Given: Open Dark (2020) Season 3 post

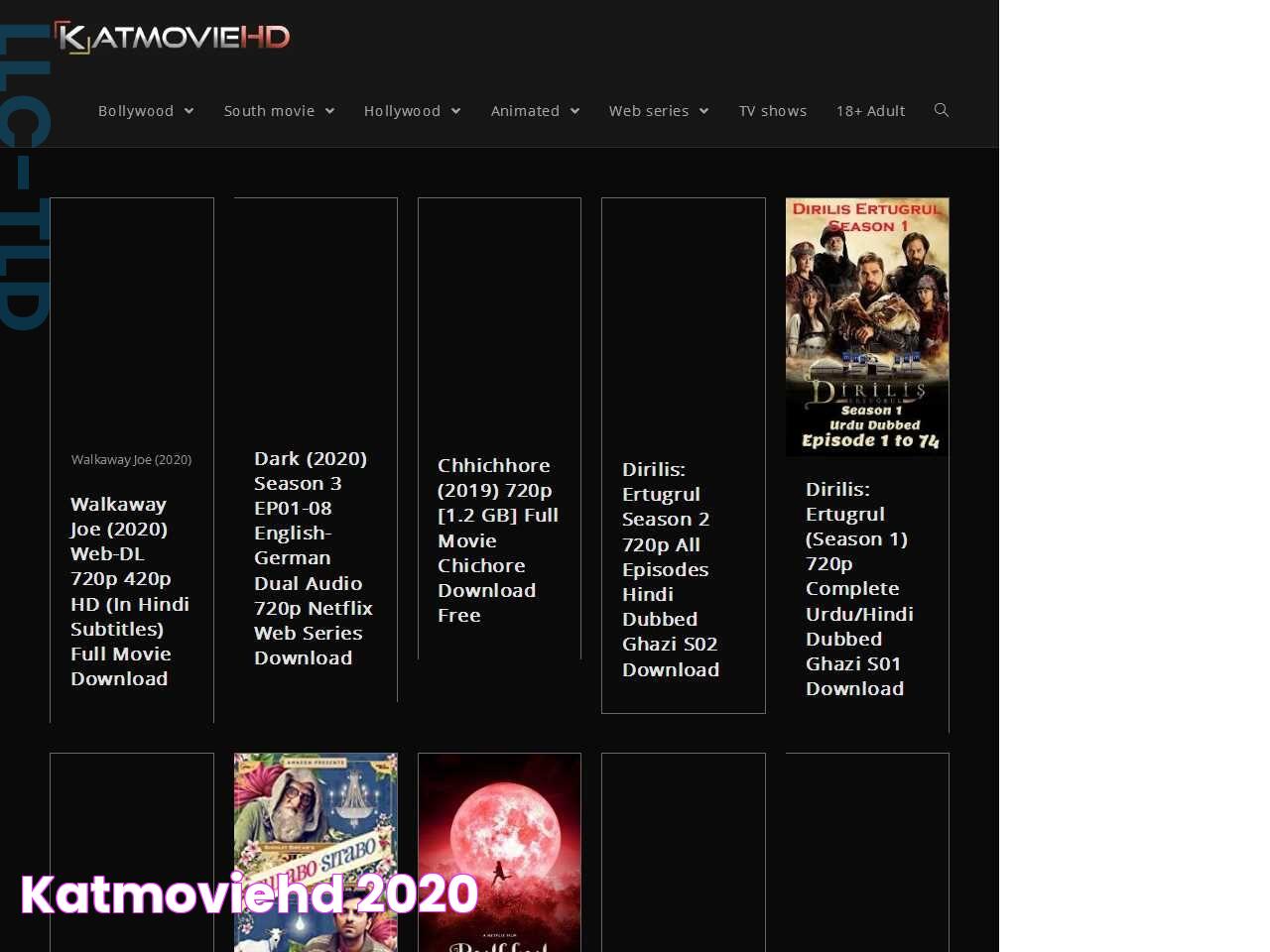Looking at the screenshot, I should 314,558.
